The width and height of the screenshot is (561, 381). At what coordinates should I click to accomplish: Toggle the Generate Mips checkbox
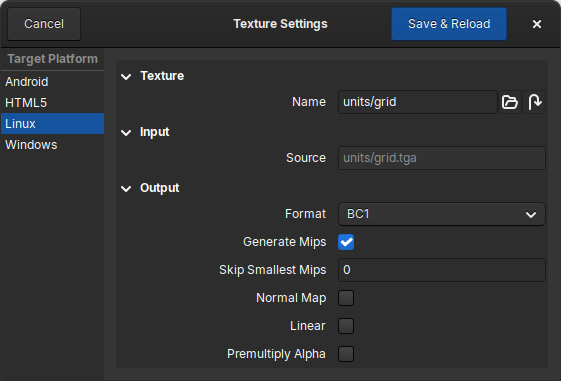346,242
